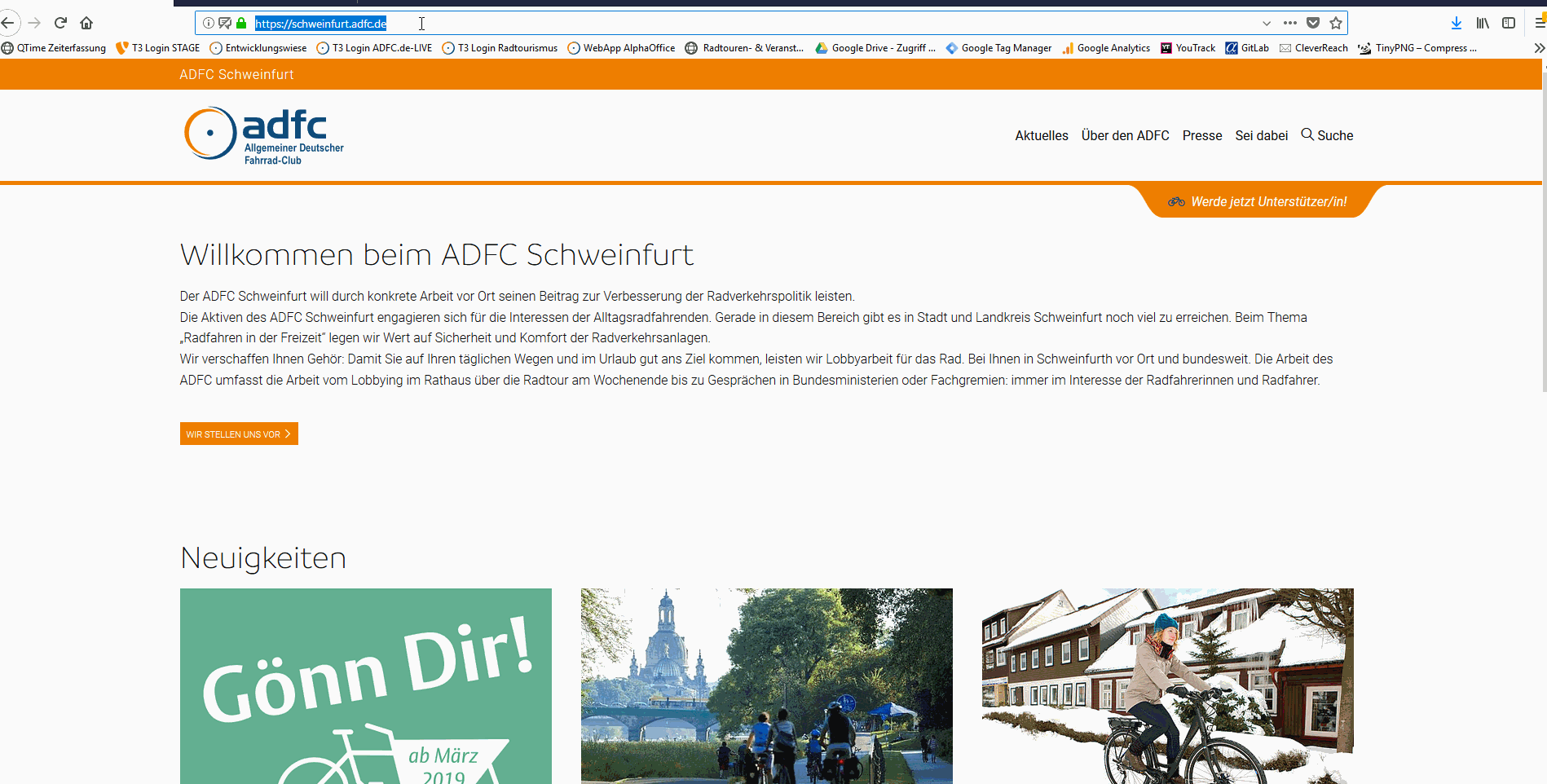Click the address bar URL field
1547x784 pixels.
pyautogui.click(x=734, y=23)
